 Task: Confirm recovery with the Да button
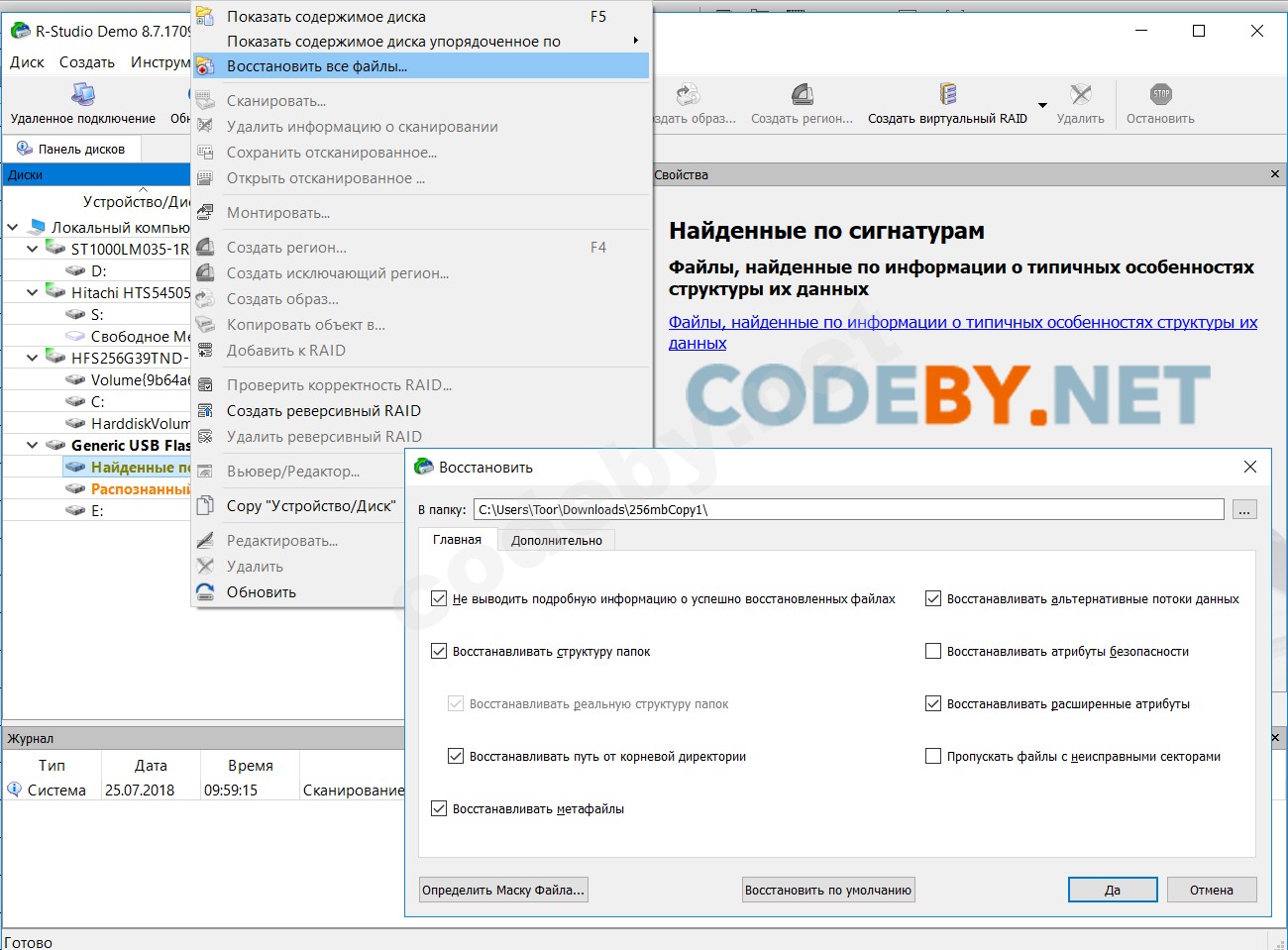[1113, 890]
